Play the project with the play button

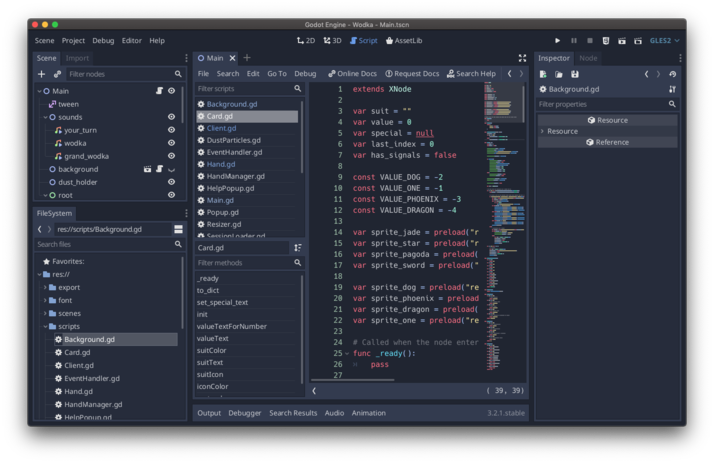coord(557,41)
